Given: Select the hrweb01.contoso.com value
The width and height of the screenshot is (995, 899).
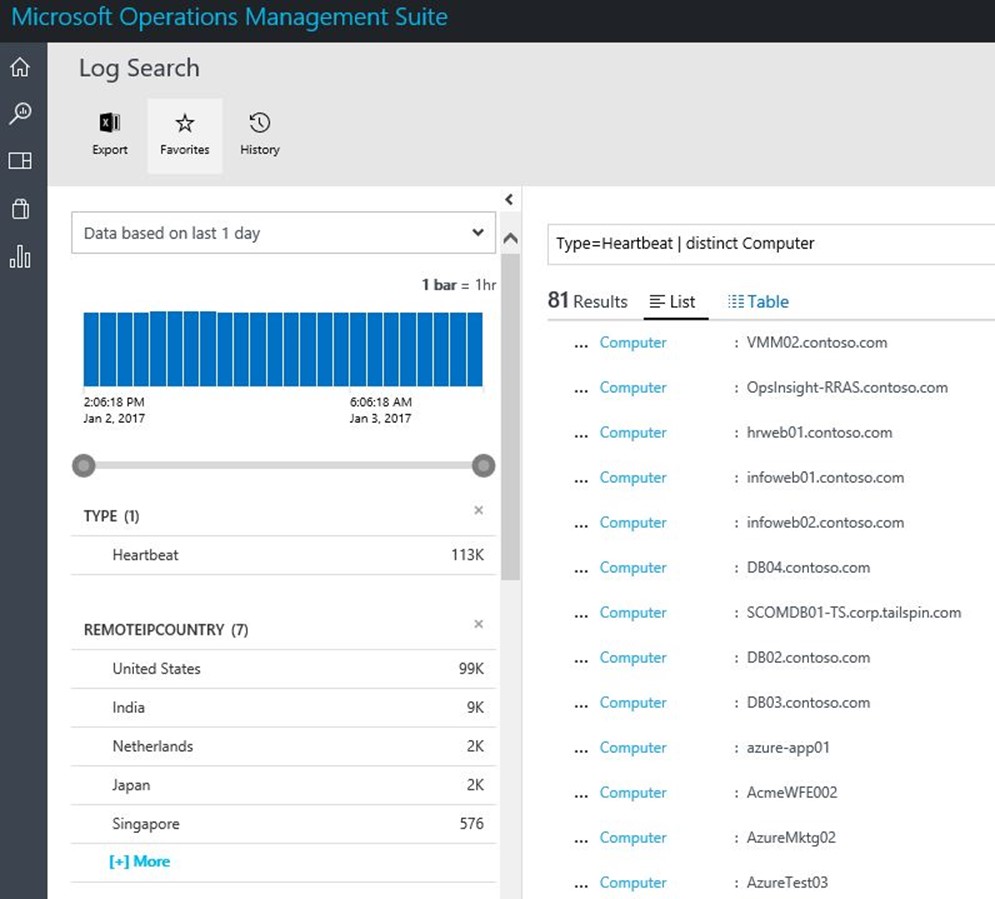Looking at the screenshot, I should point(819,433).
